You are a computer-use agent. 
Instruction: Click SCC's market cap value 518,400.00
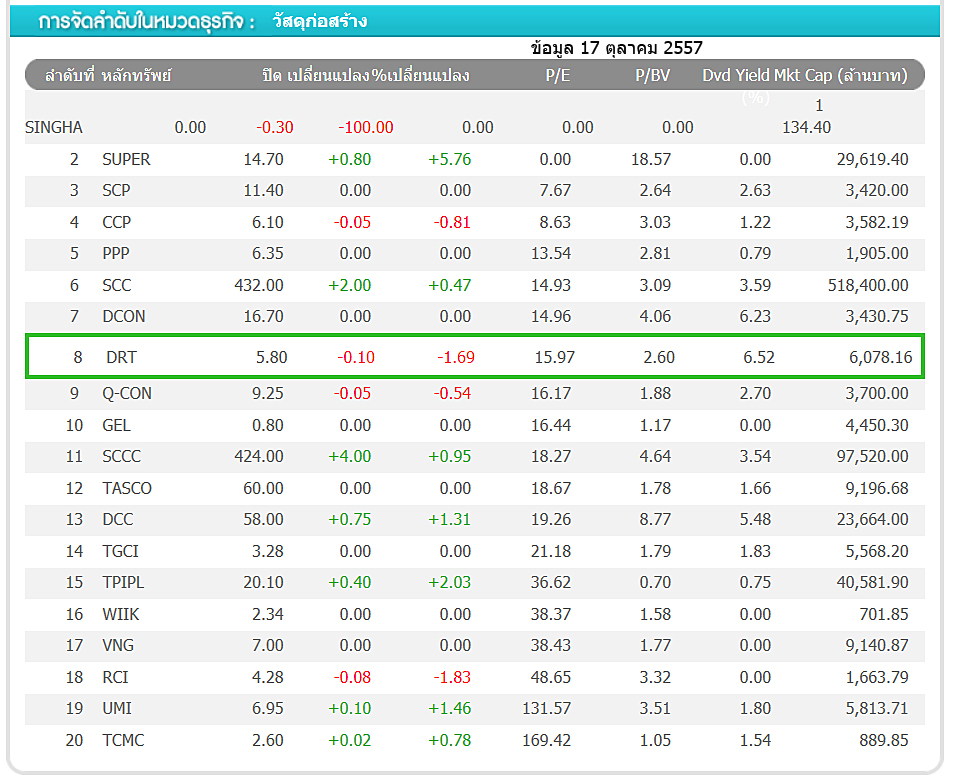click(x=868, y=285)
